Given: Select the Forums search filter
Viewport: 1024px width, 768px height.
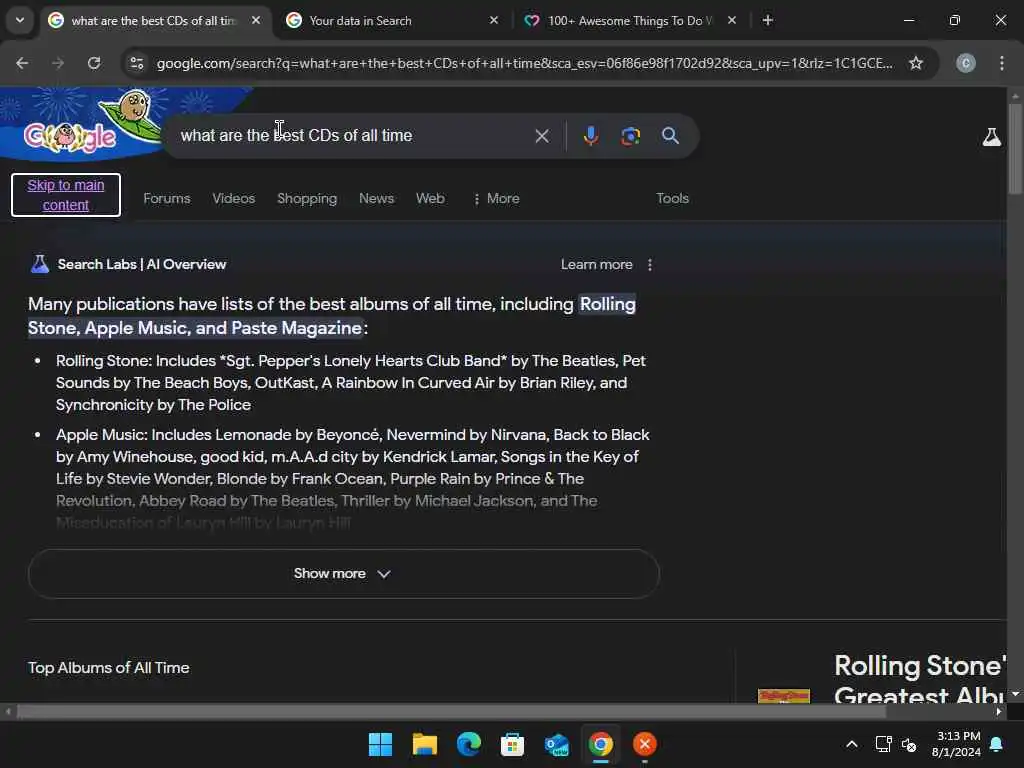Looking at the screenshot, I should (167, 199).
